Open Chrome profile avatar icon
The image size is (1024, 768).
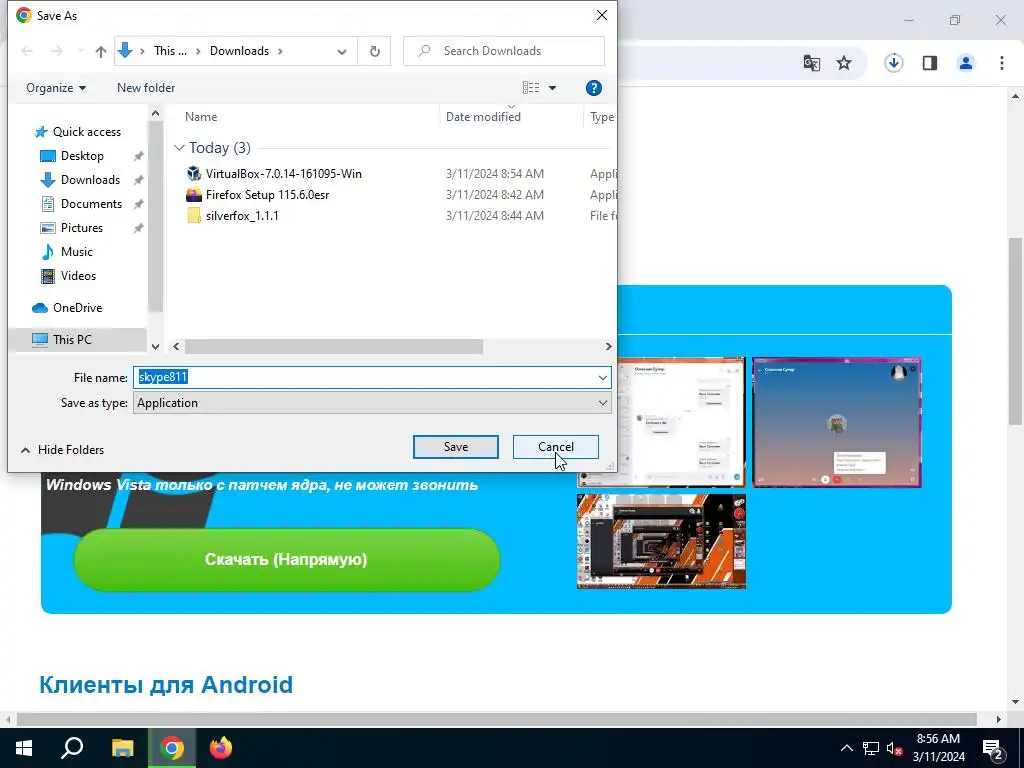pyautogui.click(x=966, y=63)
